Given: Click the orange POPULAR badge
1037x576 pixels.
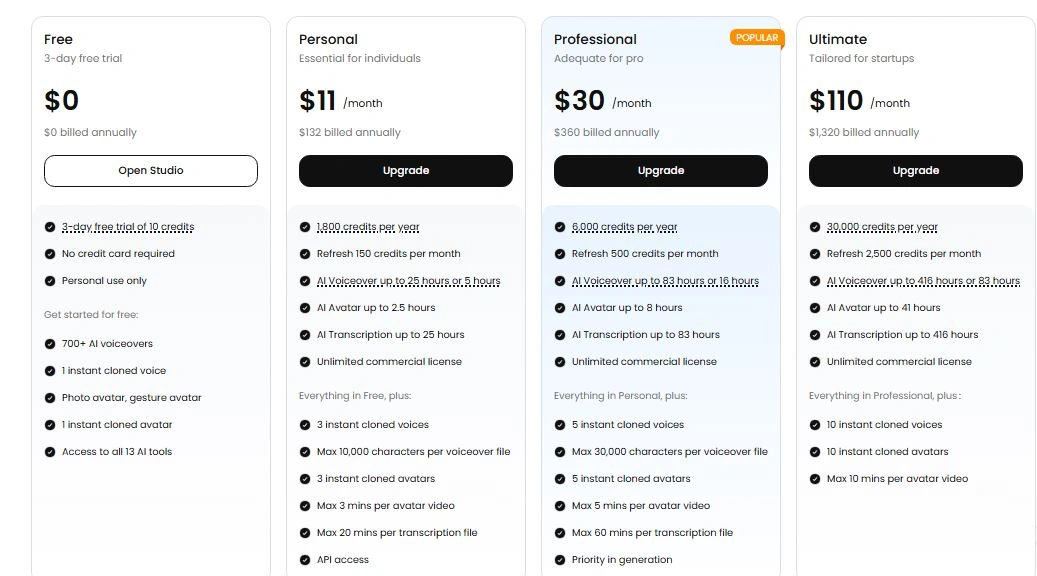Looking at the screenshot, I should click(756, 38).
